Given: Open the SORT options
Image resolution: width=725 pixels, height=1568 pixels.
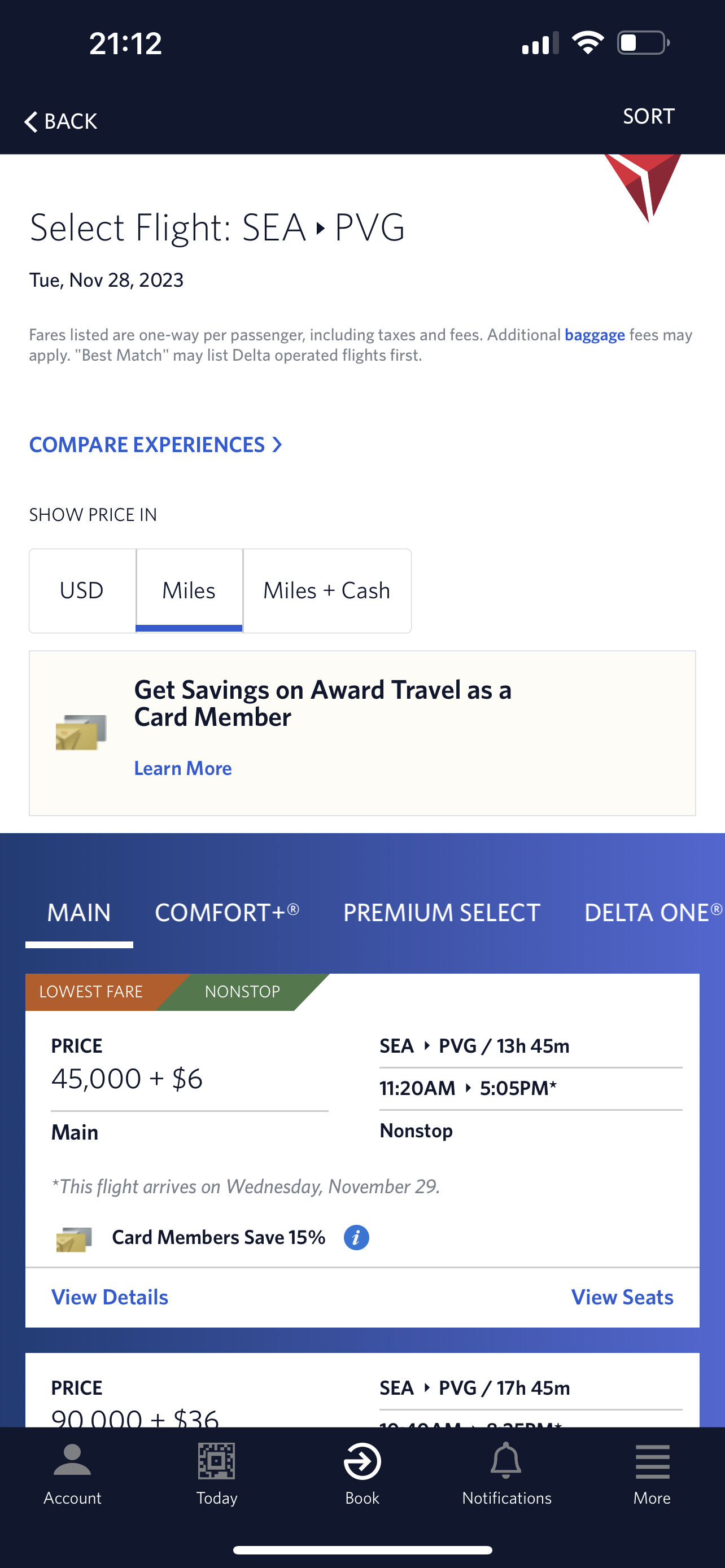Looking at the screenshot, I should 648,116.
